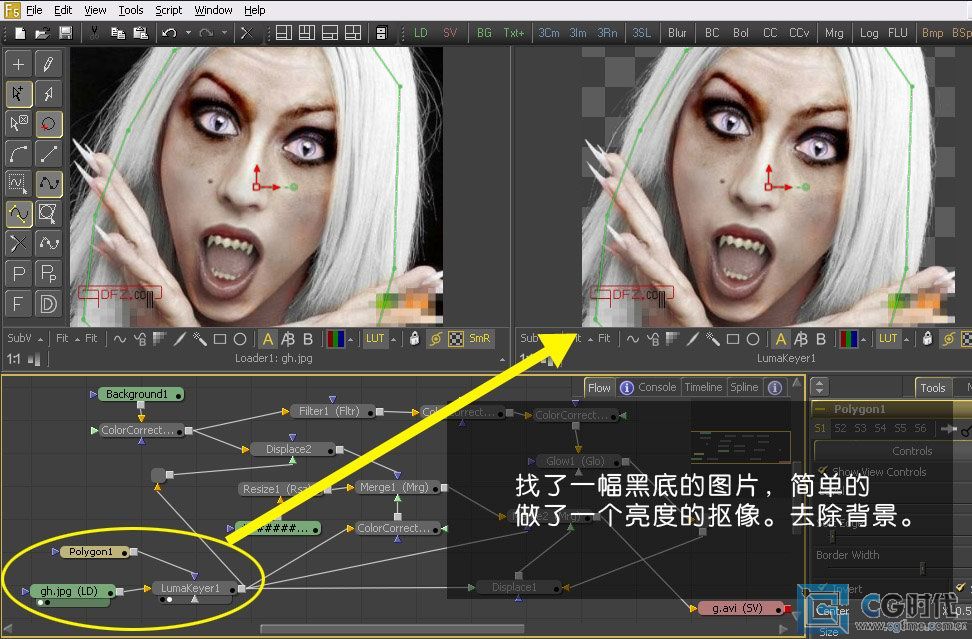Click the gradient ramp icon in Loader1 viewer
This screenshot has height=639, width=972.
pyautogui.click(x=159, y=338)
